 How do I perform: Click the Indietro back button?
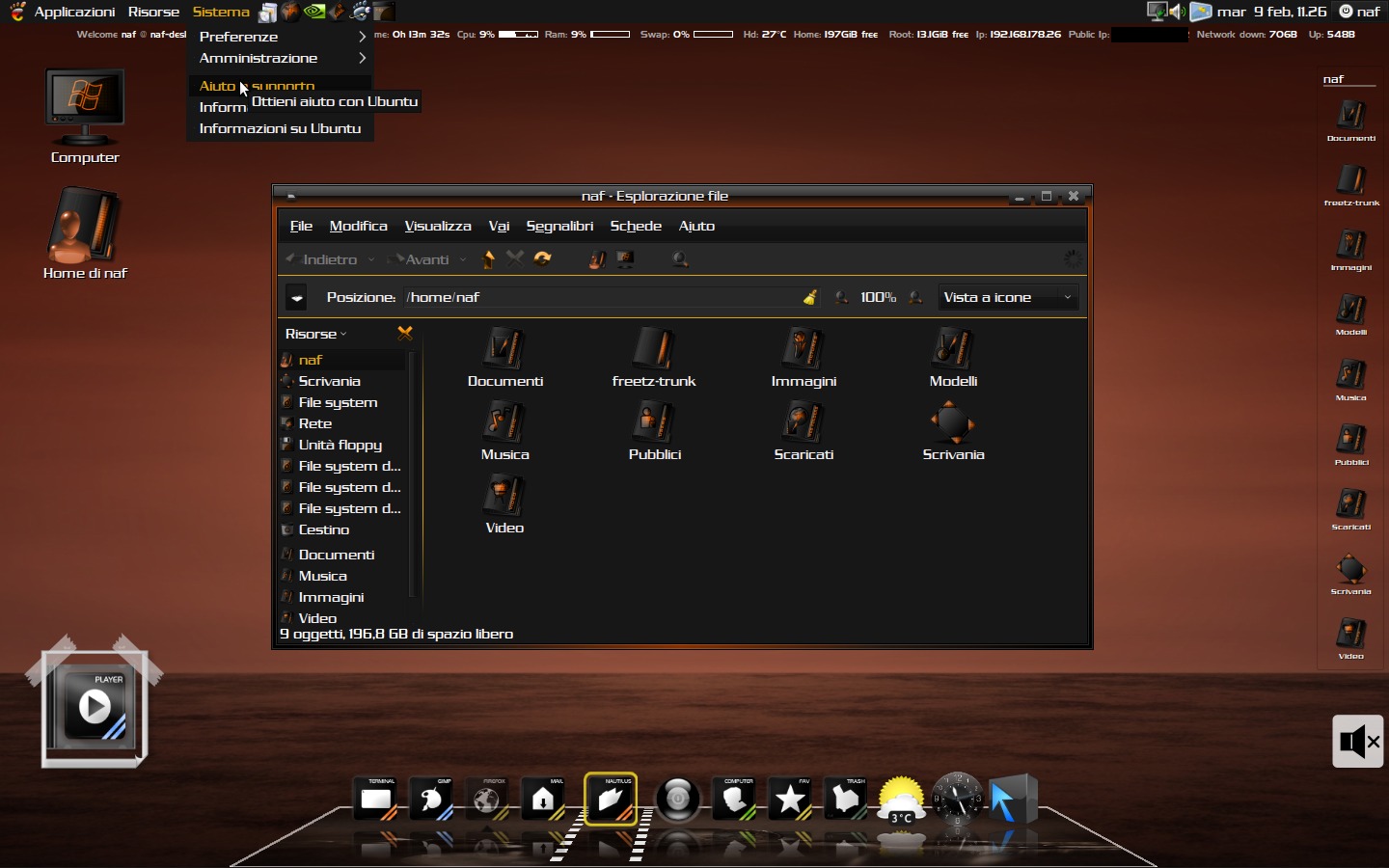[323, 259]
